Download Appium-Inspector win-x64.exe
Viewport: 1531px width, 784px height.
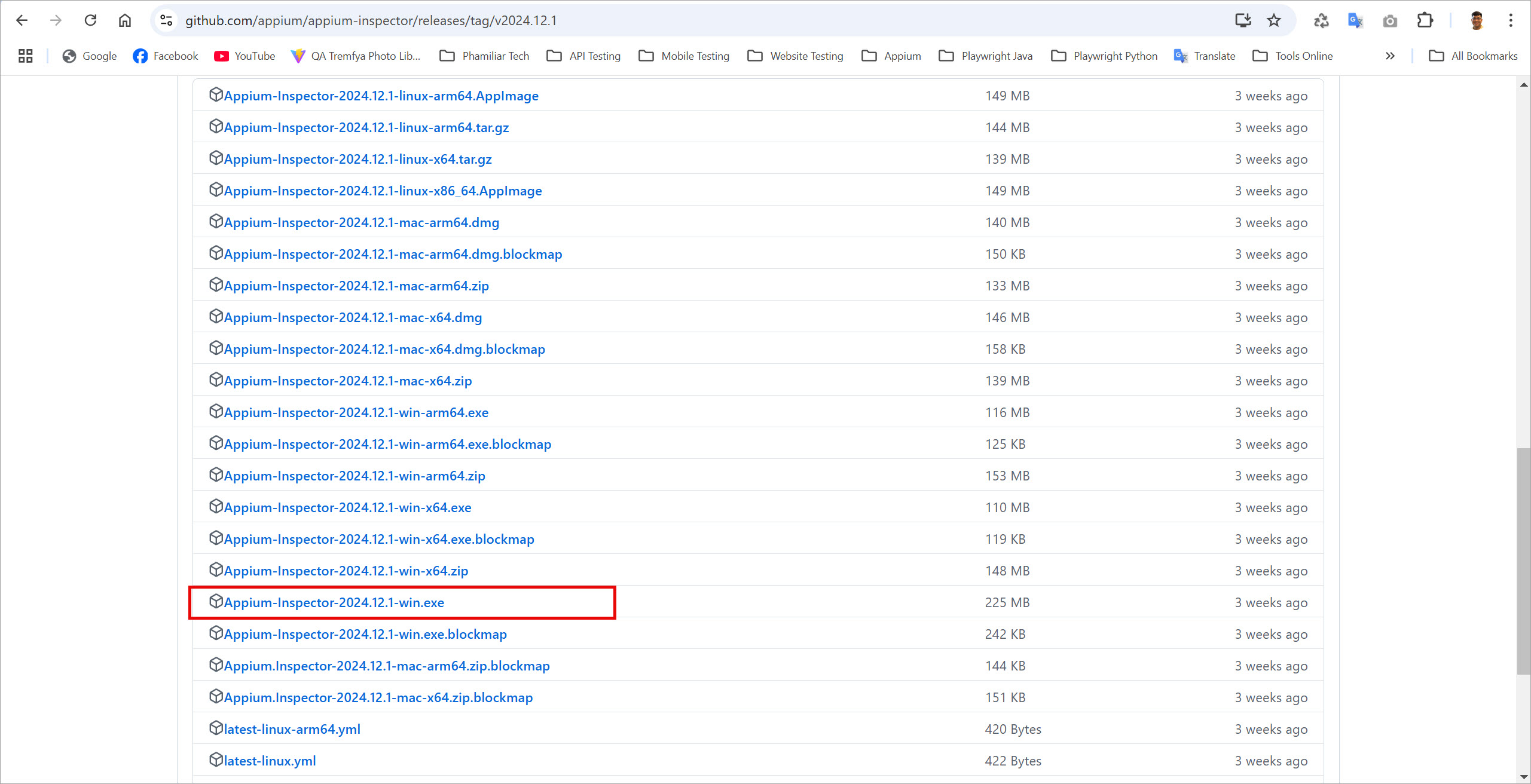coord(347,507)
